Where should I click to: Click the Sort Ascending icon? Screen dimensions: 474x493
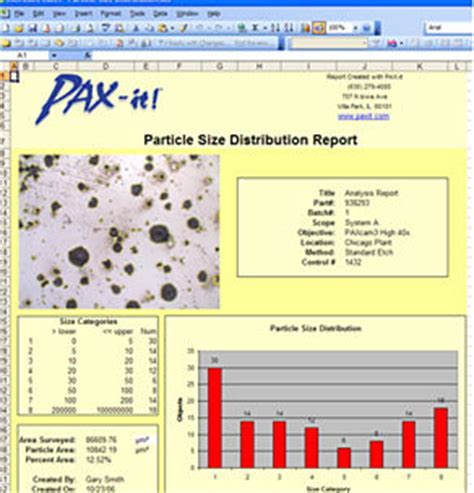(275, 28)
